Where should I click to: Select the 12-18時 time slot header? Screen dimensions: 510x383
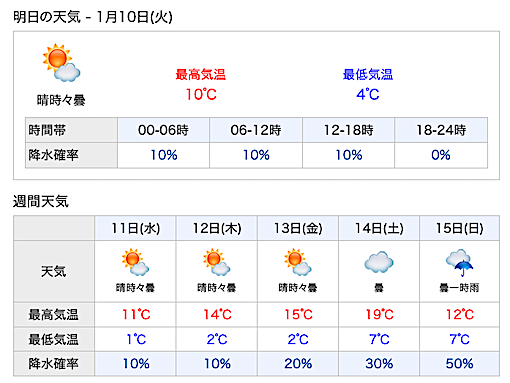pyautogui.click(x=348, y=130)
